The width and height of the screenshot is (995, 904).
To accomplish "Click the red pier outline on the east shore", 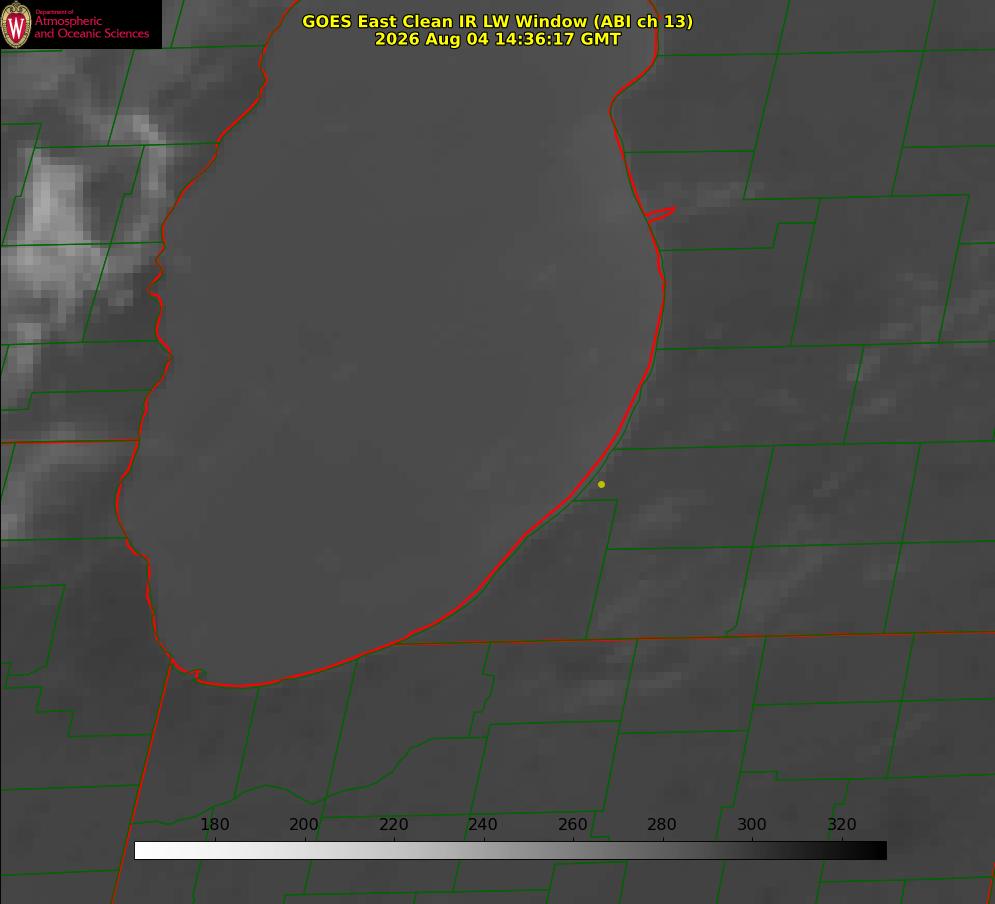I will click(x=660, y=213).
